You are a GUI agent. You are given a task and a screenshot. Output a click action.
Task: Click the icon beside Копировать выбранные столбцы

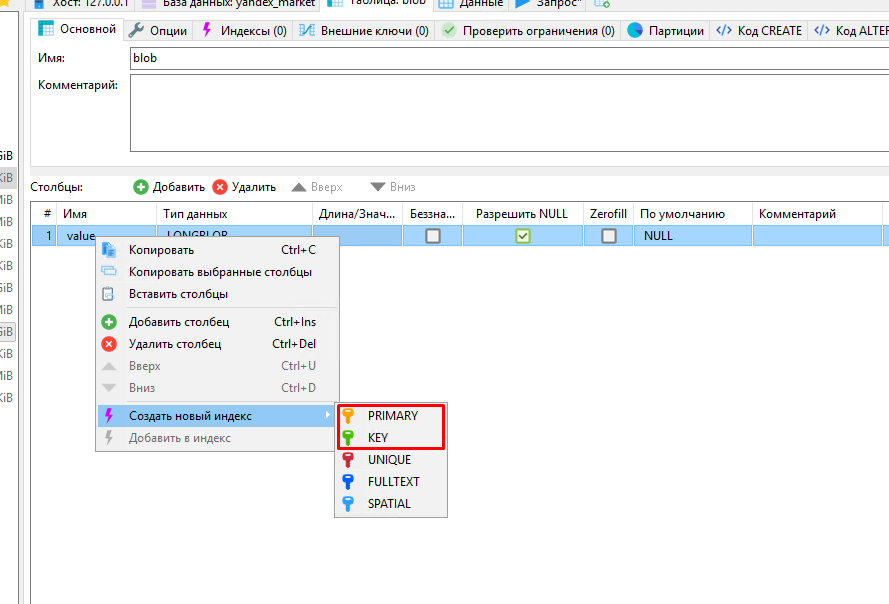point(109,272)
